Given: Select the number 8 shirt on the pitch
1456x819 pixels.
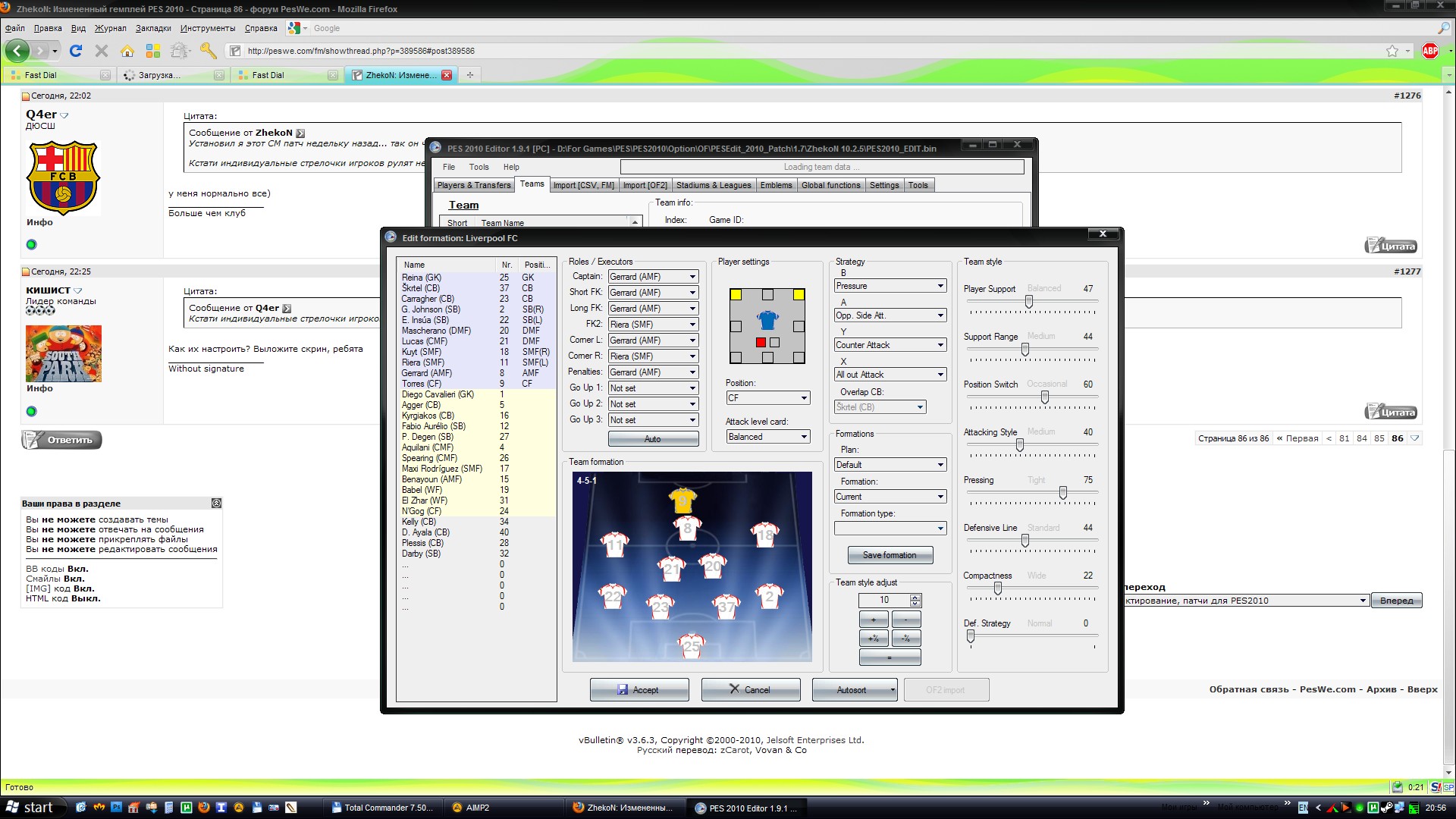Looking at the screenshot, I should [x=687, y=528].
